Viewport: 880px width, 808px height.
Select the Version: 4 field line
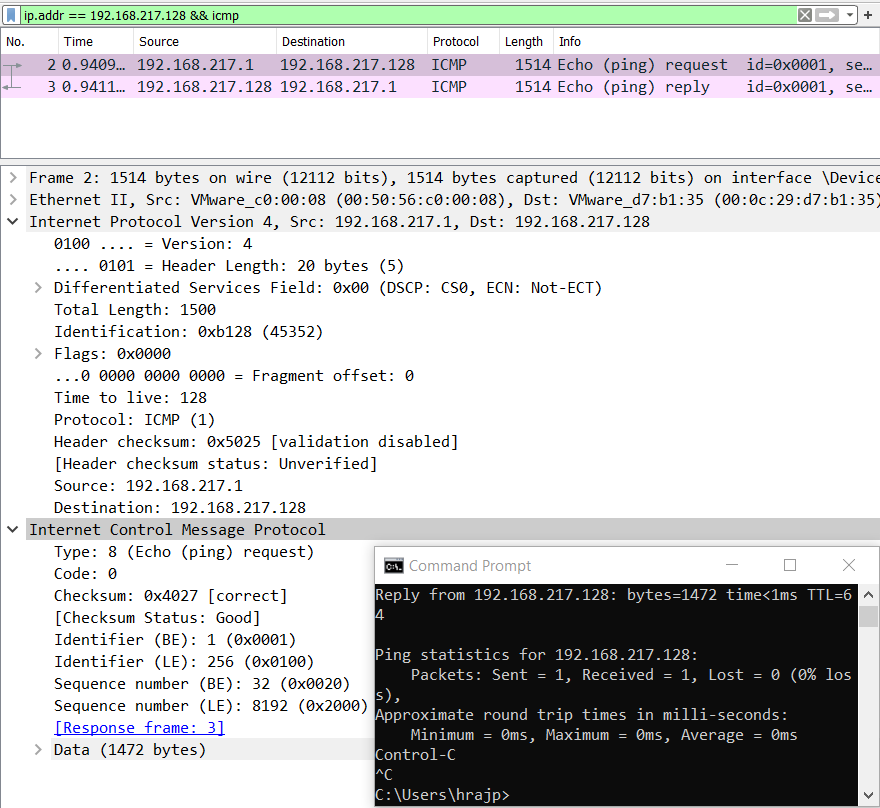click(153, 244)
